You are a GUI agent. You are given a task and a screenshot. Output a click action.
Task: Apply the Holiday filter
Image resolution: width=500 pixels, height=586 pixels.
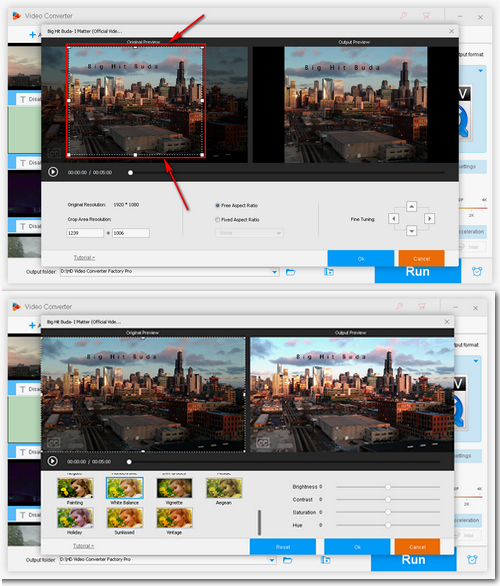75,518
